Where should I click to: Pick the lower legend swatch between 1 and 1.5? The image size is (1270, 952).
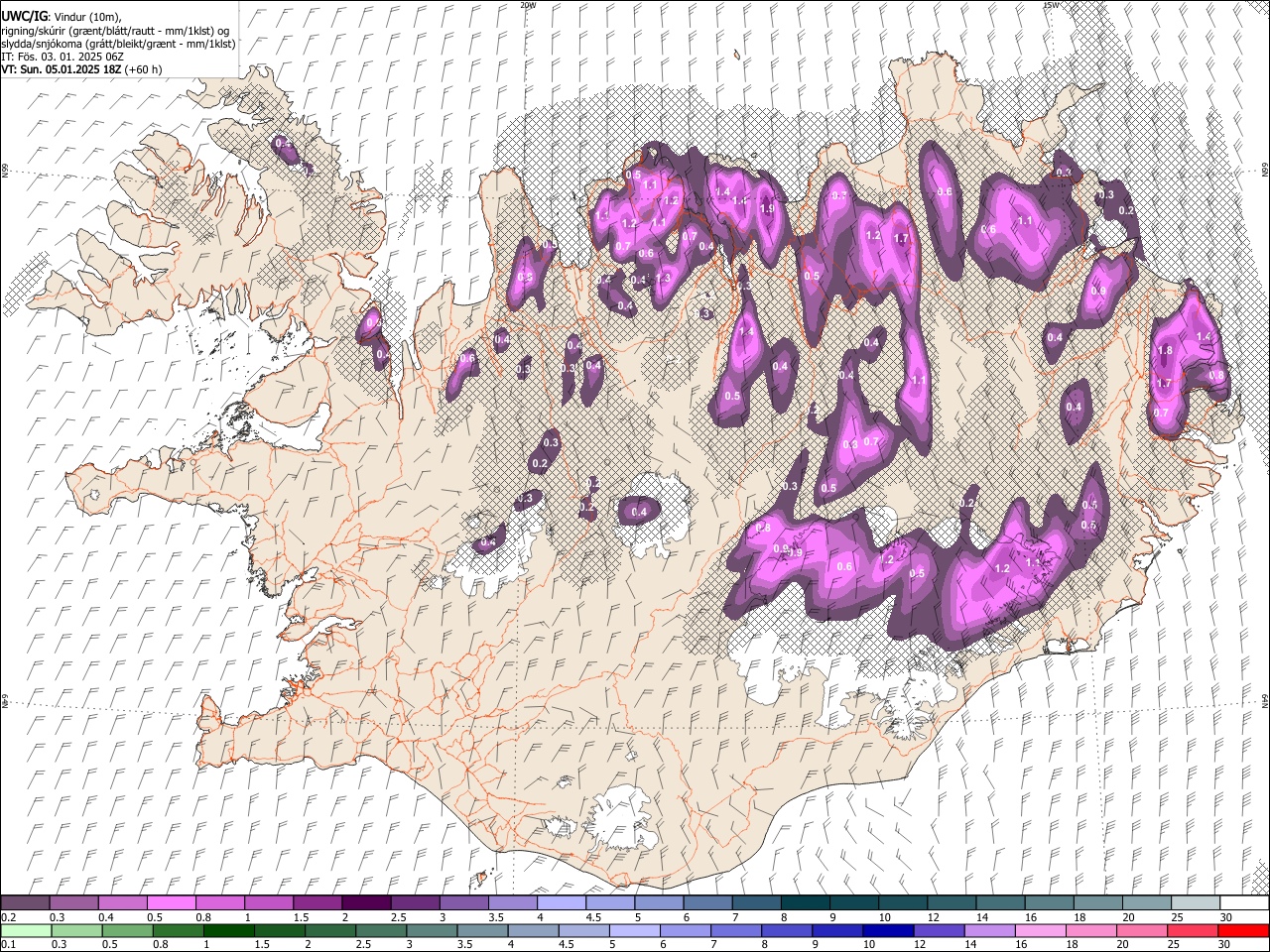(x=228, y=931)
